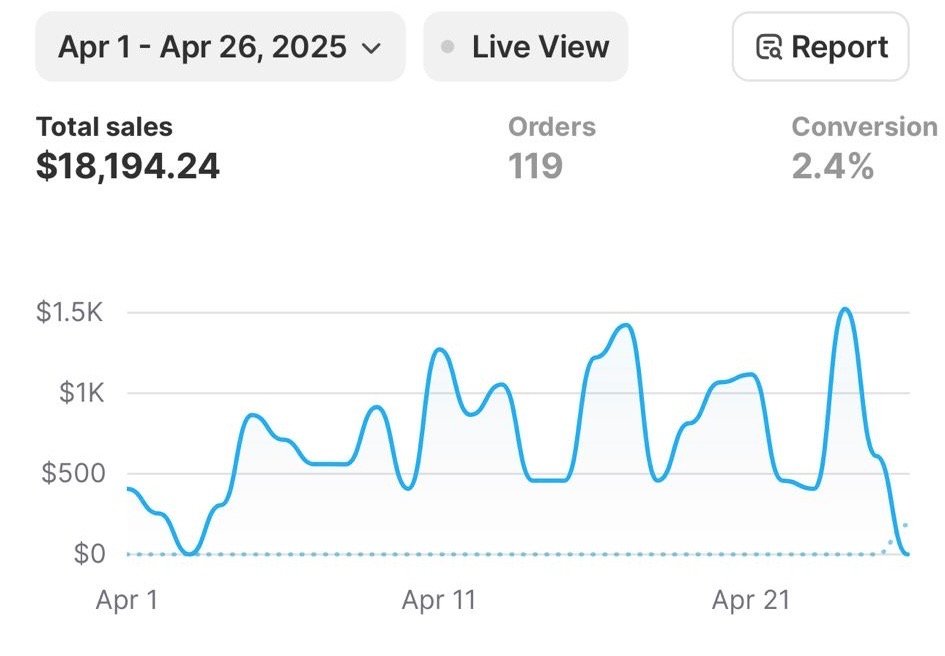Click the Report magnifier document icon

point(768,47)
